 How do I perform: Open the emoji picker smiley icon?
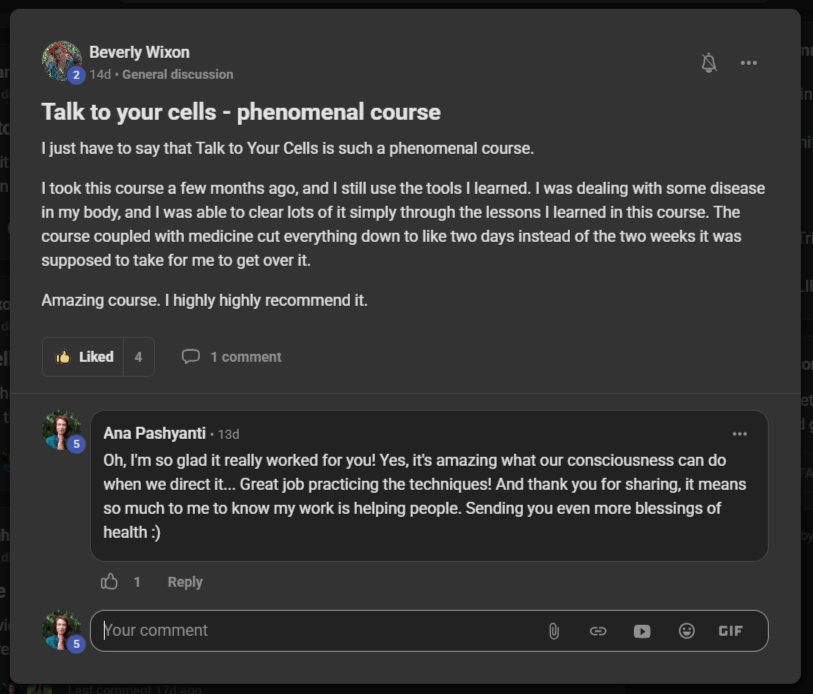(x=686, y=631)
